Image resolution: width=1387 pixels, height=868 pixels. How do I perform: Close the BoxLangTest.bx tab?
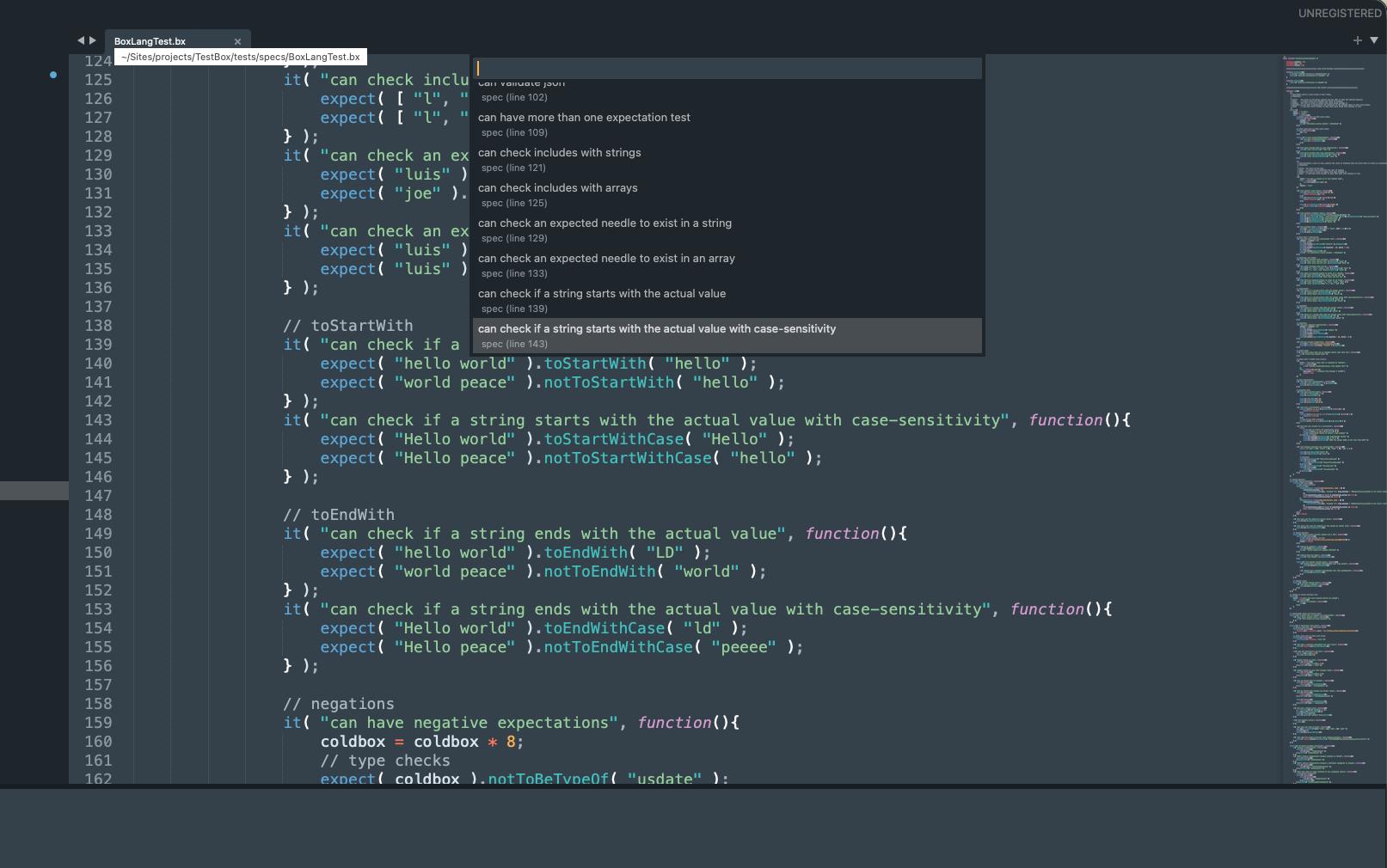point(237,41)
